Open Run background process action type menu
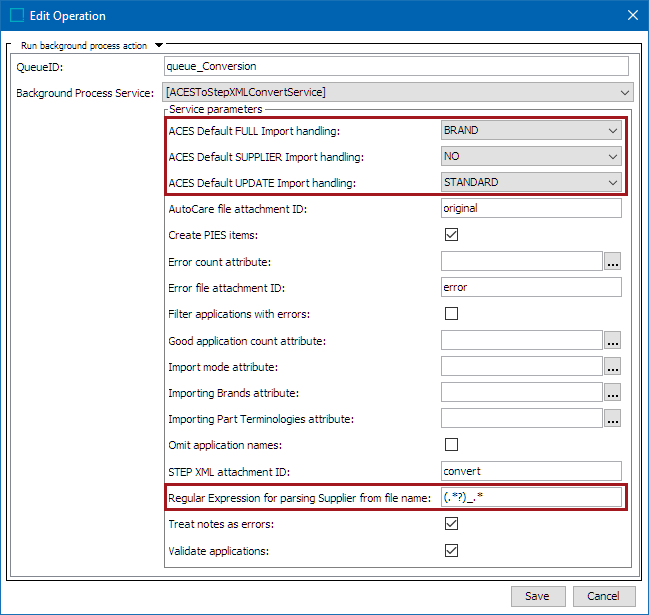This screenshot has height=615, width=649. pos(159,45)
